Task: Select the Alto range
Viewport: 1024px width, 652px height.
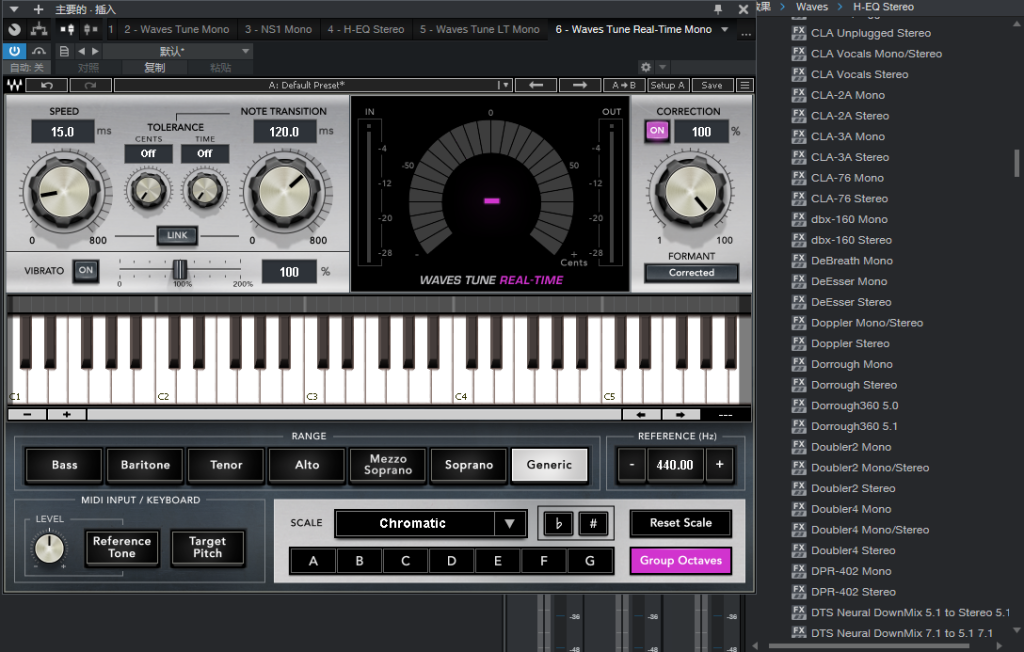Action: (307, 465)
